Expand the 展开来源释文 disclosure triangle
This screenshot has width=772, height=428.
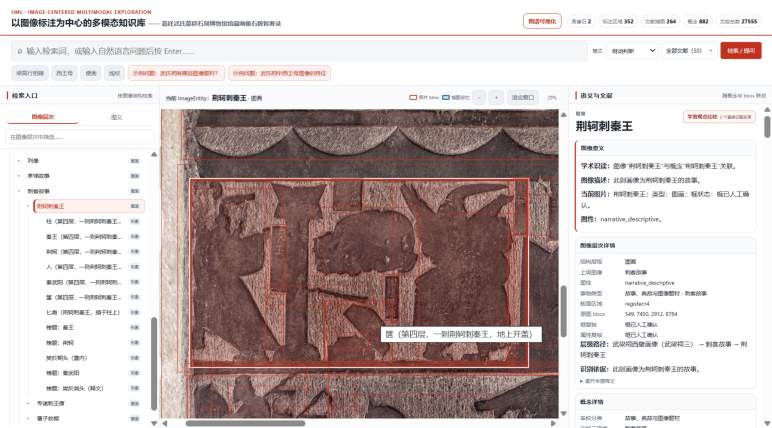click(581, 381)
